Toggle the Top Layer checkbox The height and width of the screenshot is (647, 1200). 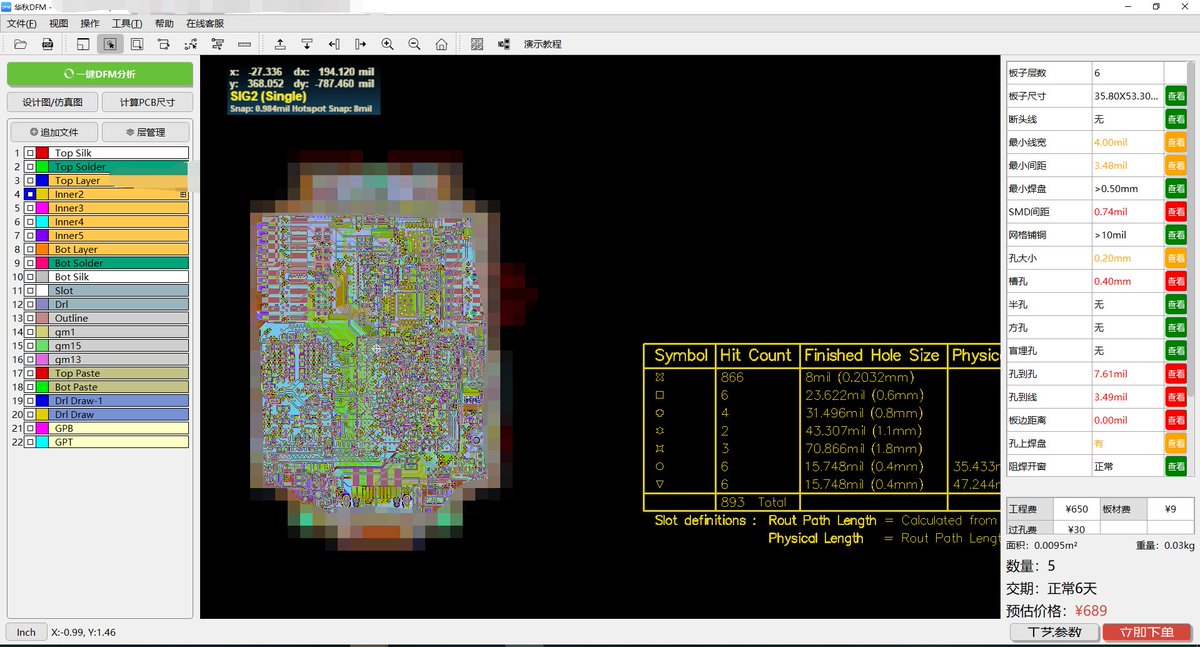pos(30,181)
